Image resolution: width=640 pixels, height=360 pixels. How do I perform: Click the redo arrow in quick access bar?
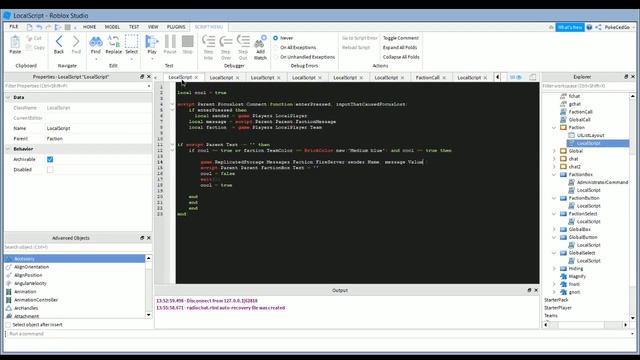click(48, 27)
